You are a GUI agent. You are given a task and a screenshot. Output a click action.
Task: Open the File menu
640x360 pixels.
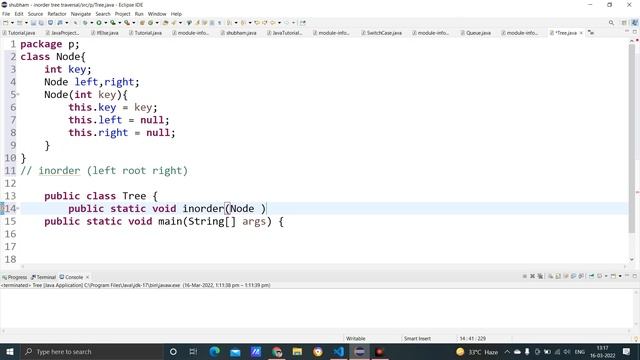pyautogui.click(x=6, y=14)
